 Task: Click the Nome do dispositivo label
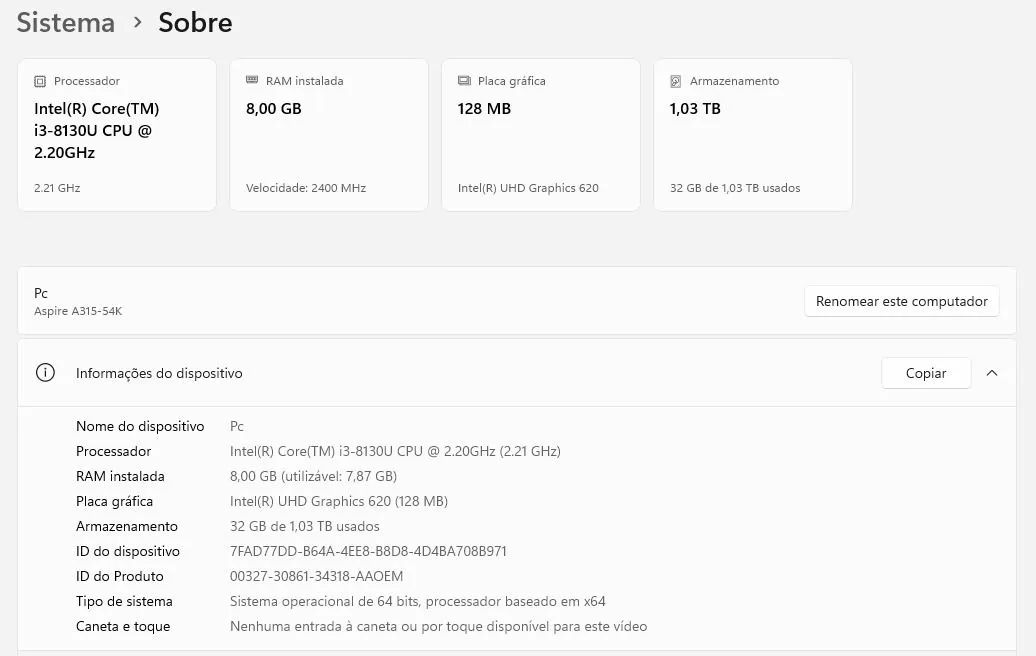(140, 426)
